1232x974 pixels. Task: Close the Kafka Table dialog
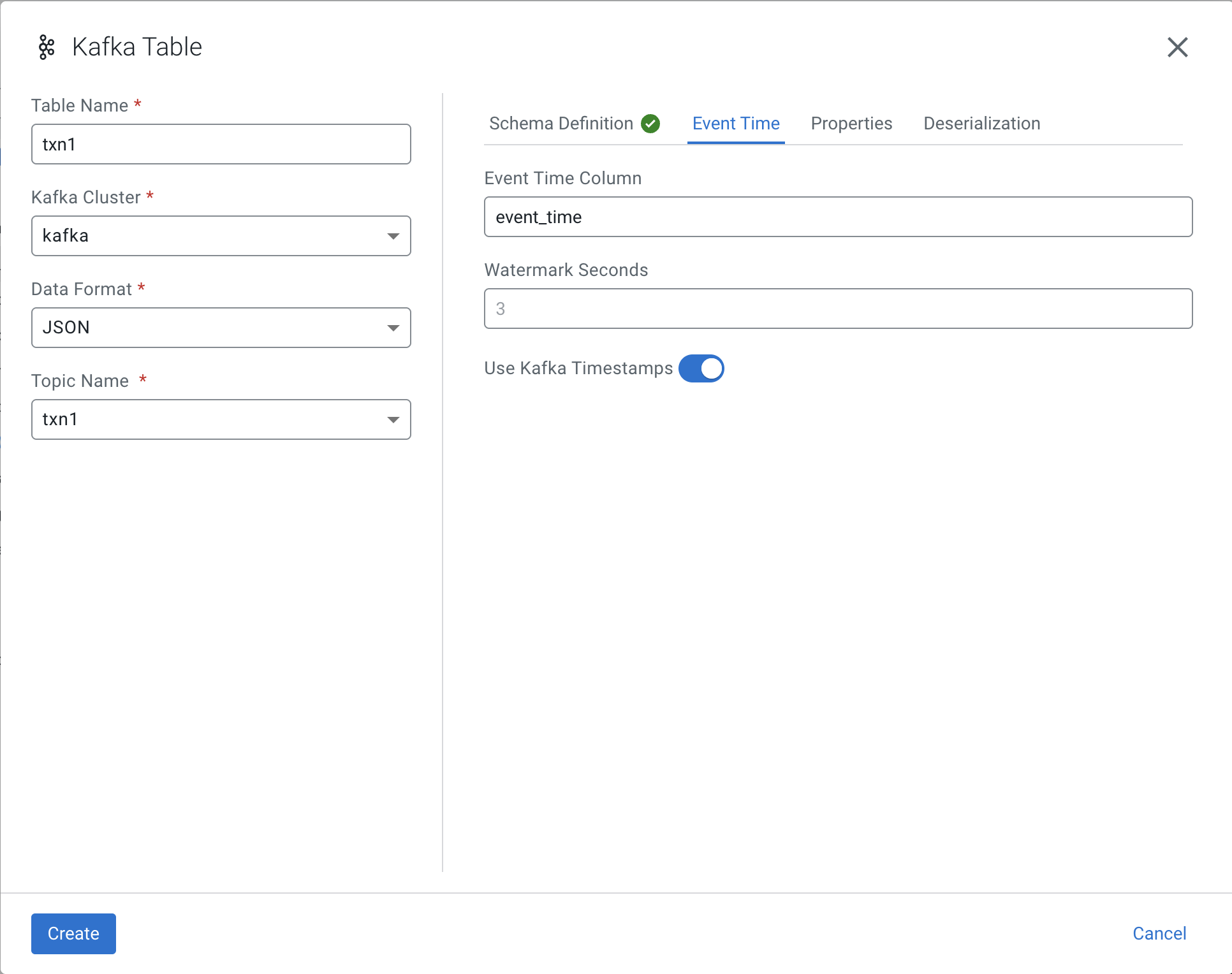tap(1178, 47)
